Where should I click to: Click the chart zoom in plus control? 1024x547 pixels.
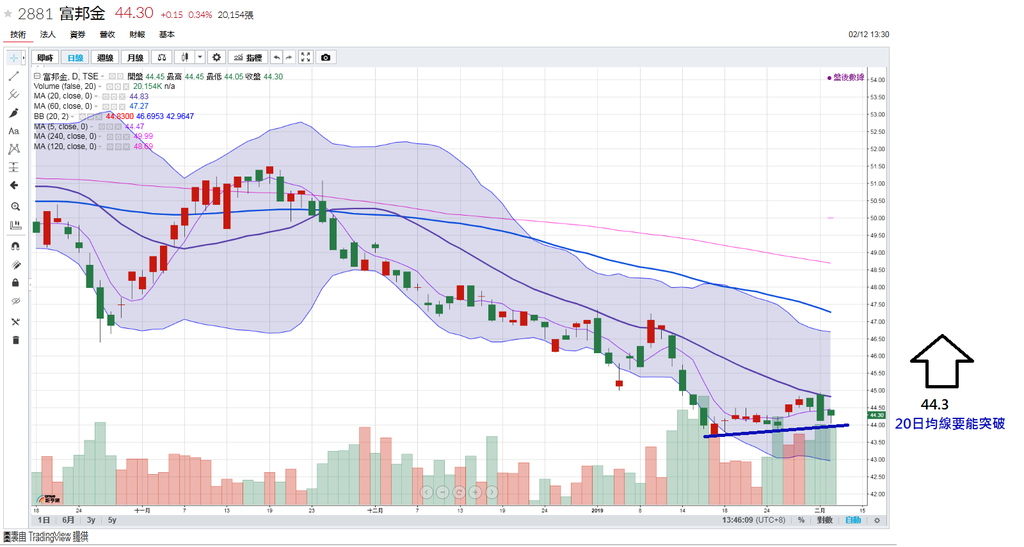click(x=475, y=492)
